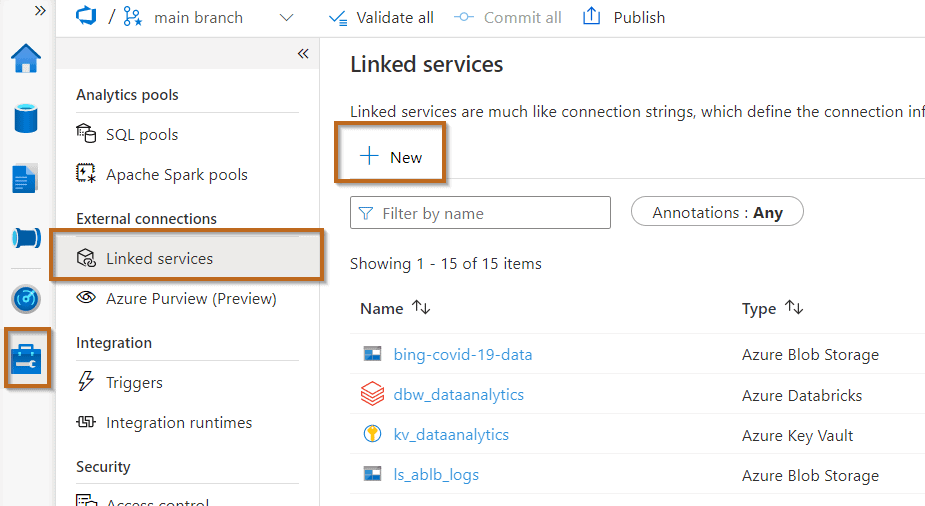The width and height of the screenshot is (925, 506).
Task: Click the Analytics pools section heading
Action: point(127,95)
